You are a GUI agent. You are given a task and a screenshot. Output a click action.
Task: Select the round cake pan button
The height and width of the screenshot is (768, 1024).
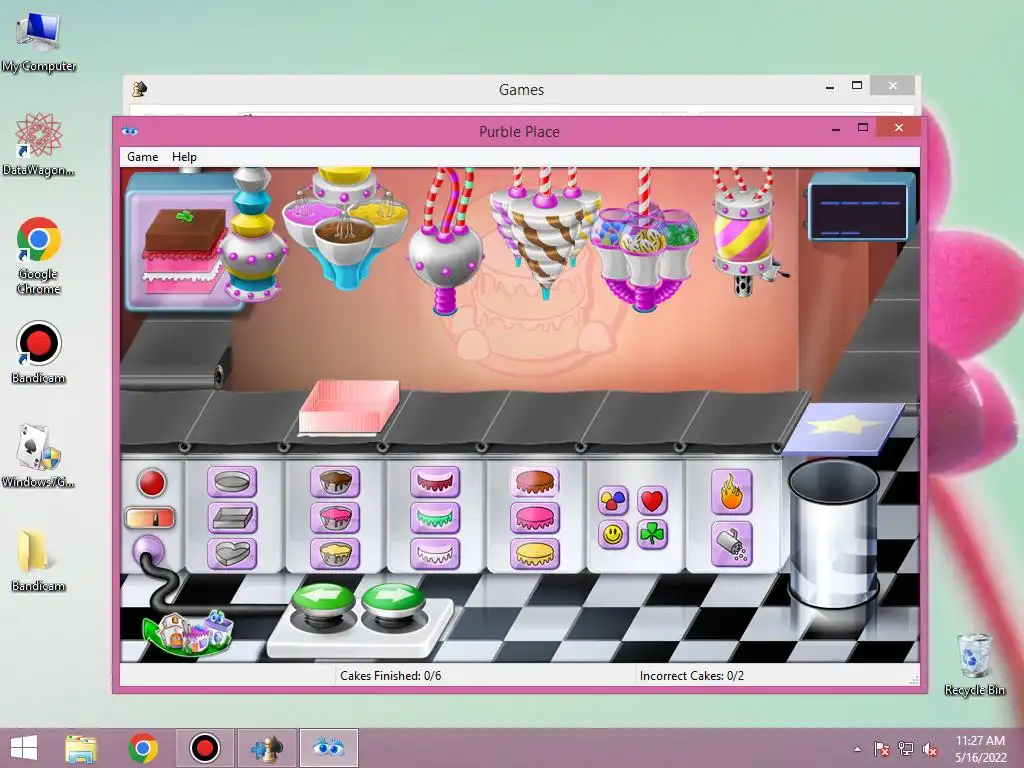232,483
